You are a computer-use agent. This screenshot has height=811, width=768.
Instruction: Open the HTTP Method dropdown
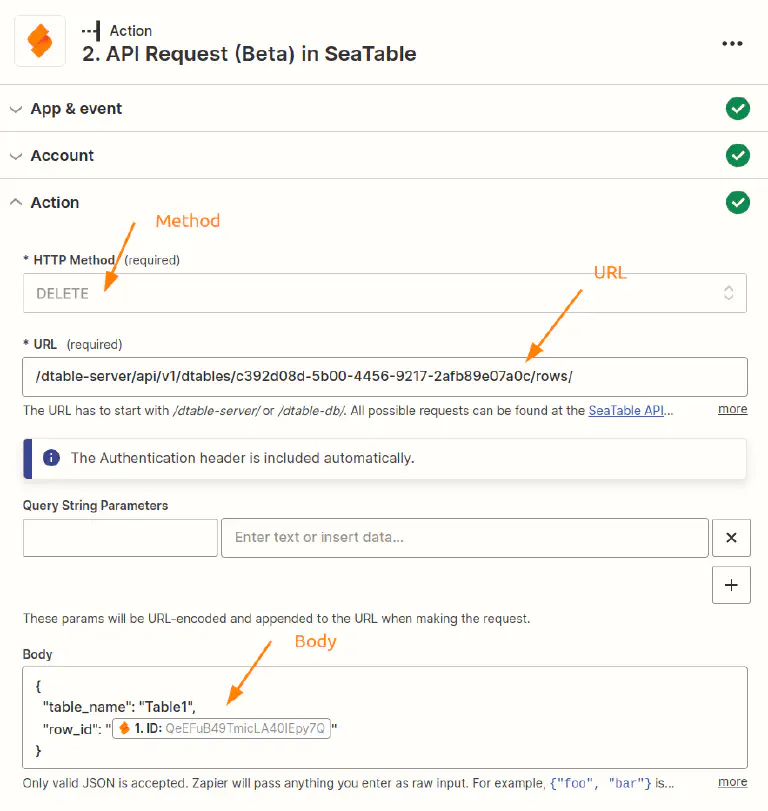click(384, 293)
